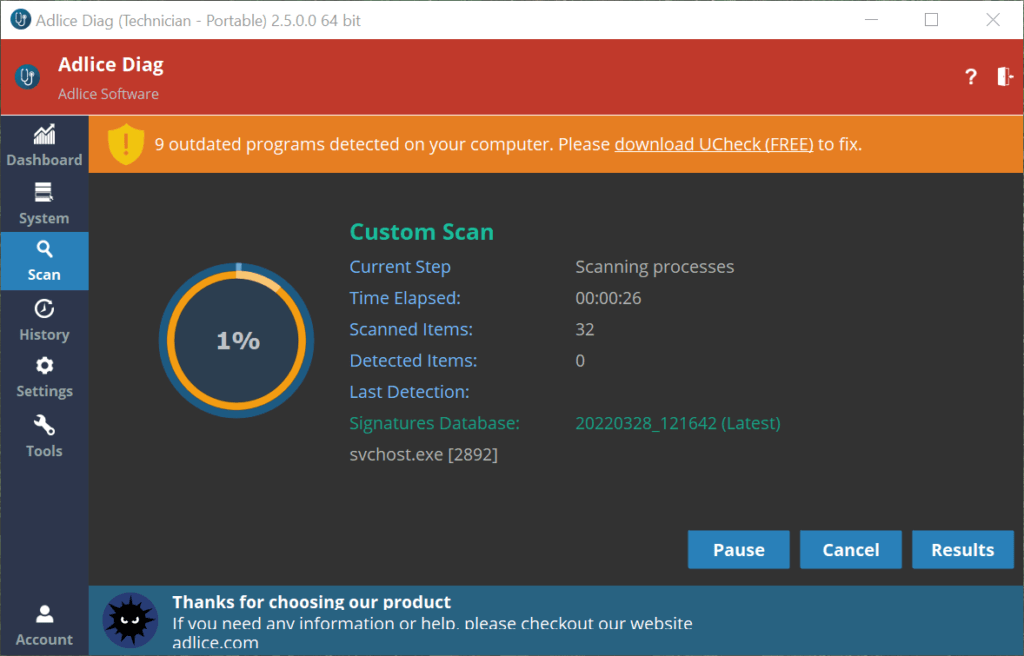The height and width of the screenshot is (656, 1024).
Task: Pause the running custom scan
Action: click(738, 550)
